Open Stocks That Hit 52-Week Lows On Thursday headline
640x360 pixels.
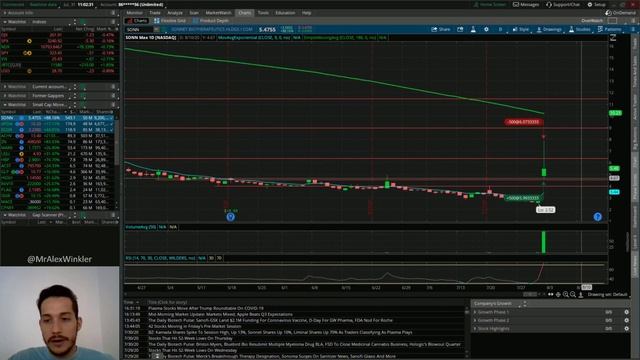pyautogui.click(x=190, y=338)
